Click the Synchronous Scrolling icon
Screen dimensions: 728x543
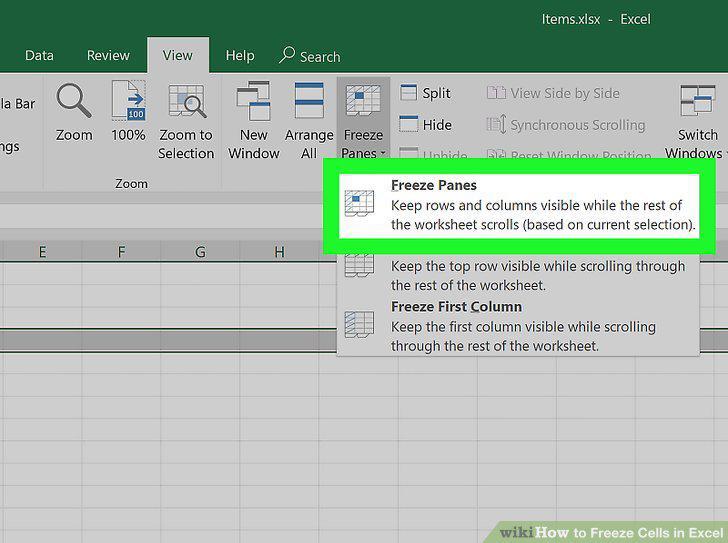(x=496, y=124)
